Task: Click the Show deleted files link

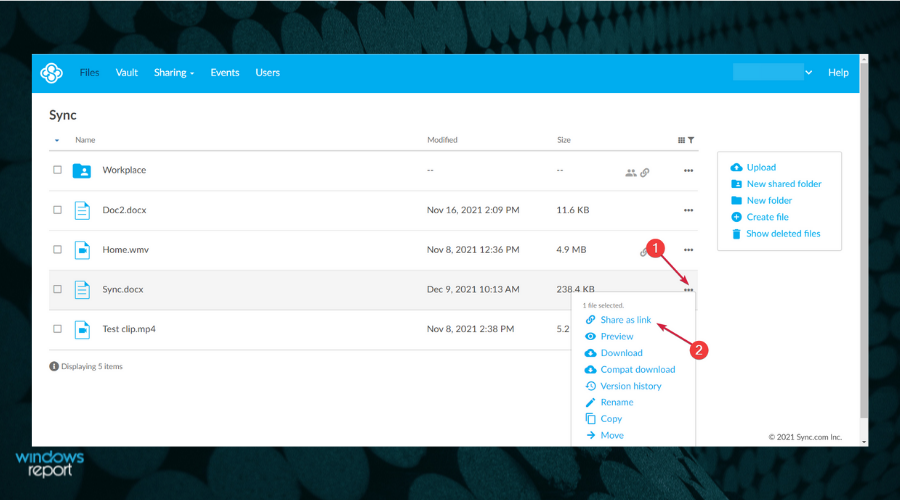Action: coord(783,234)
